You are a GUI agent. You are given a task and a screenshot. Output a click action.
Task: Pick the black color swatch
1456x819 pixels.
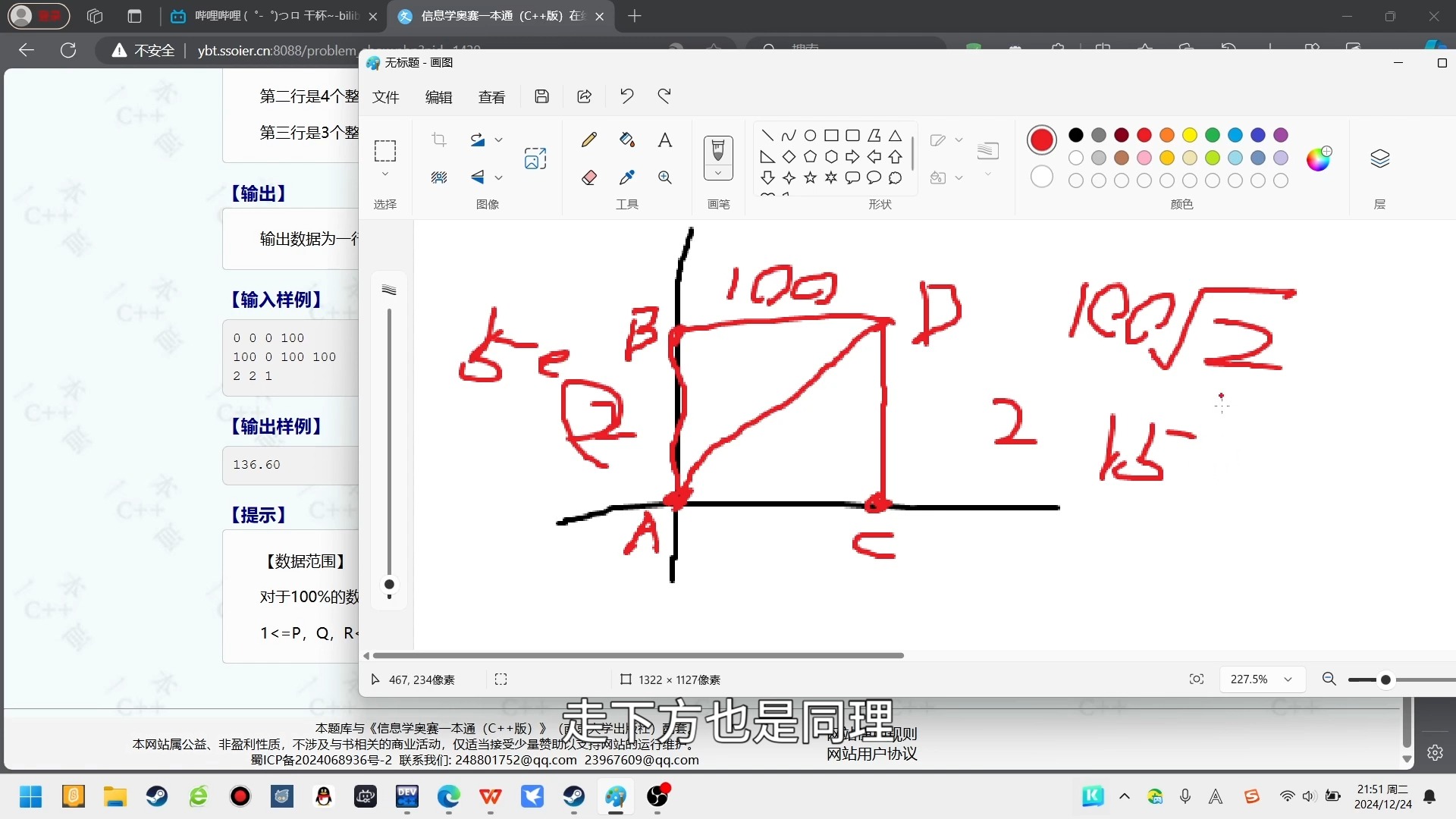pyautogui.click(x=1075, y=135)
